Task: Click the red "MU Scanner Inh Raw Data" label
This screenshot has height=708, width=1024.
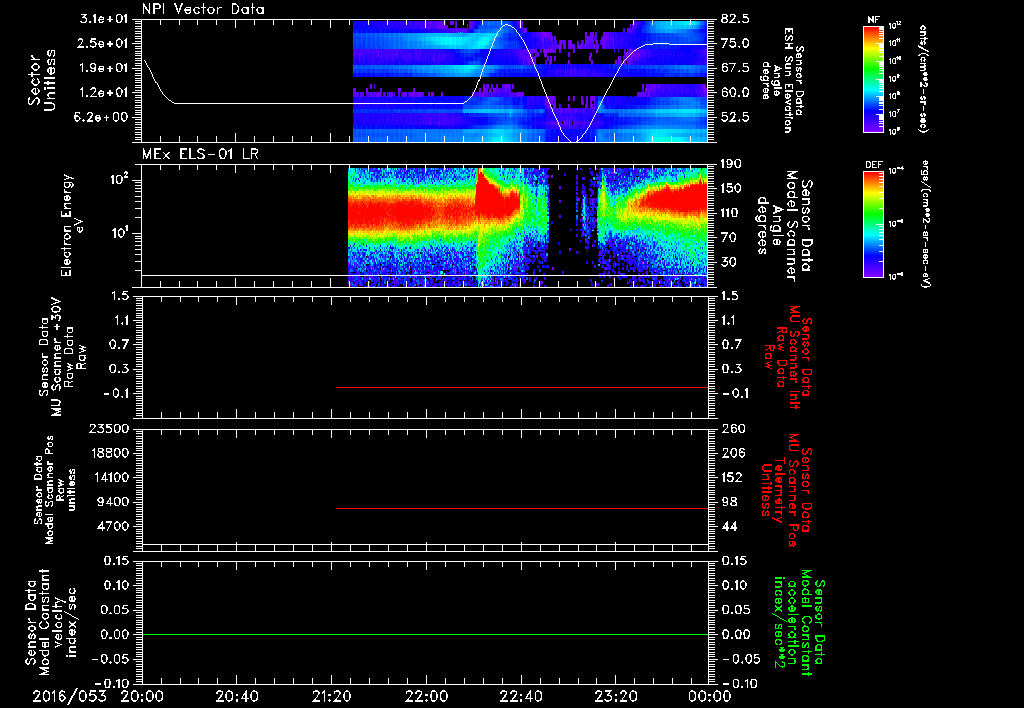Action: pyautogui.click(x=789, y=357)
